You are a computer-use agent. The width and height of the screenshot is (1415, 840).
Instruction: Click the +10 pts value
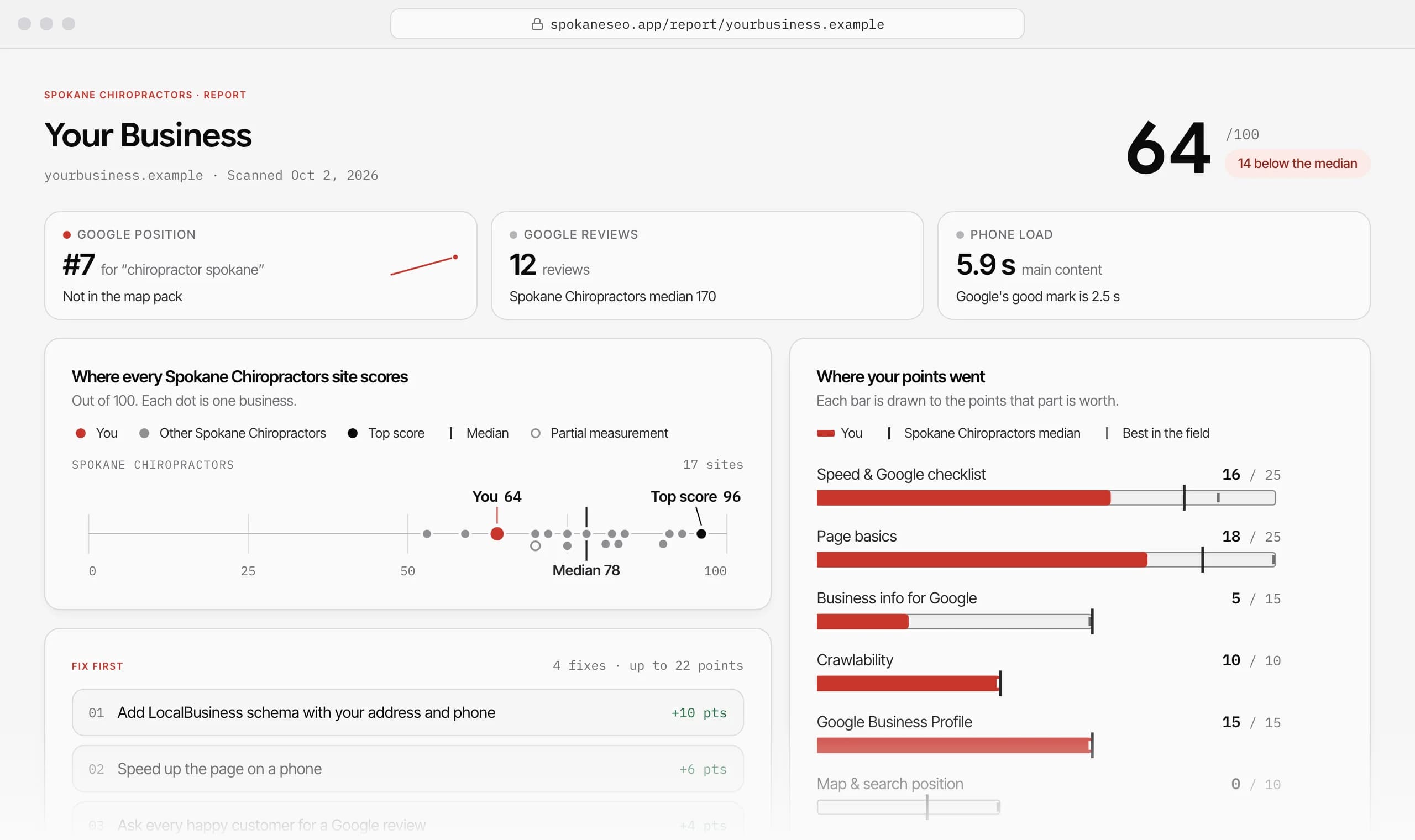[699, 713]
